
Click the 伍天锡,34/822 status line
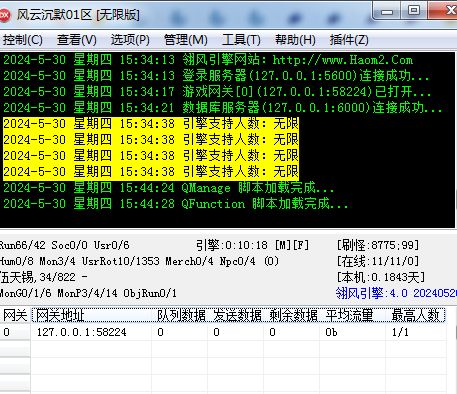tap(44, 277)
